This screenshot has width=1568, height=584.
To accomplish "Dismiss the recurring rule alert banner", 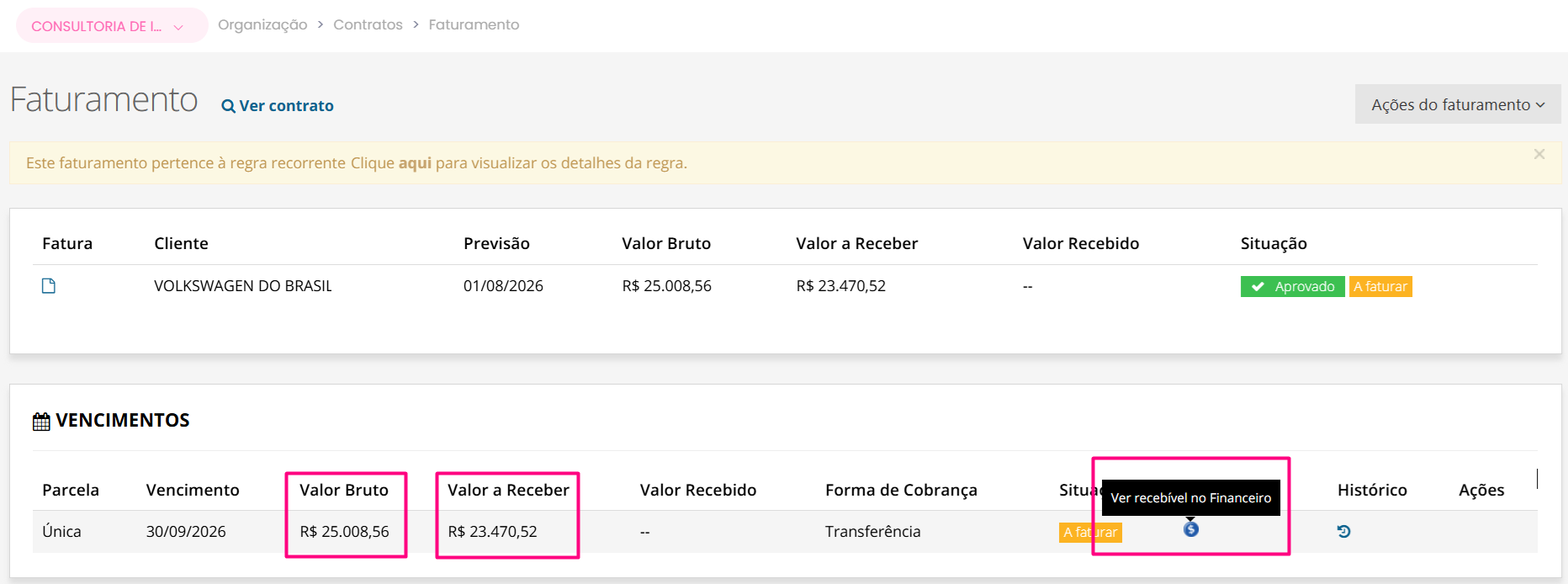I will point(1539,154).
